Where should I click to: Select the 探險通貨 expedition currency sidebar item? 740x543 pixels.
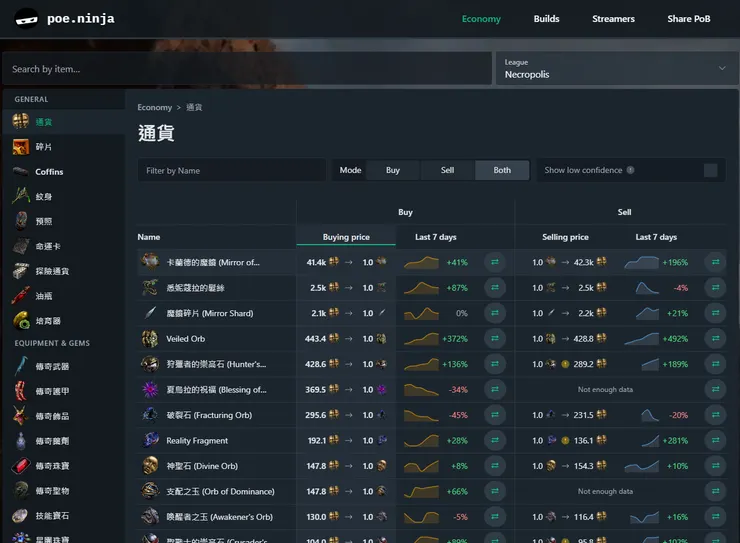tap(64, 271)
